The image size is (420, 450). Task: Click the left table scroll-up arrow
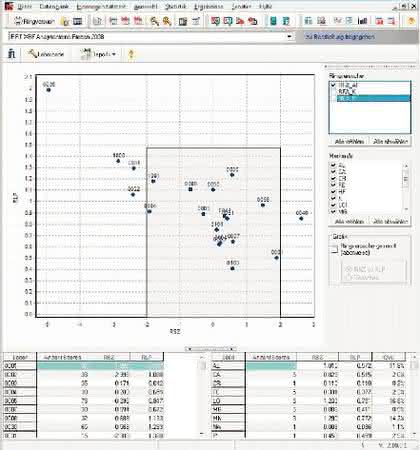pos(201,357)
